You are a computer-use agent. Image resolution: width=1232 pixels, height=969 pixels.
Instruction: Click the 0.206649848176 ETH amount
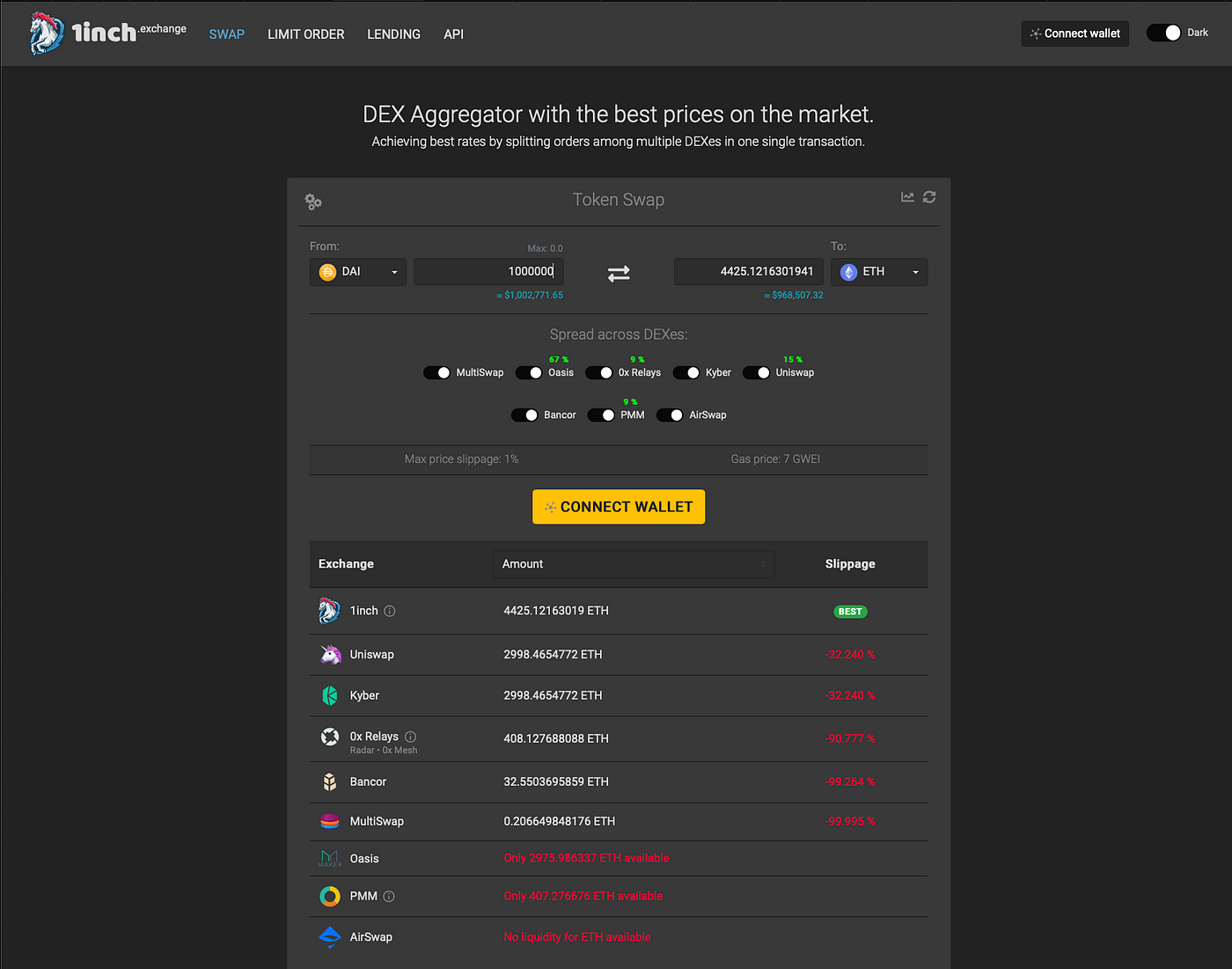point(560,821)
